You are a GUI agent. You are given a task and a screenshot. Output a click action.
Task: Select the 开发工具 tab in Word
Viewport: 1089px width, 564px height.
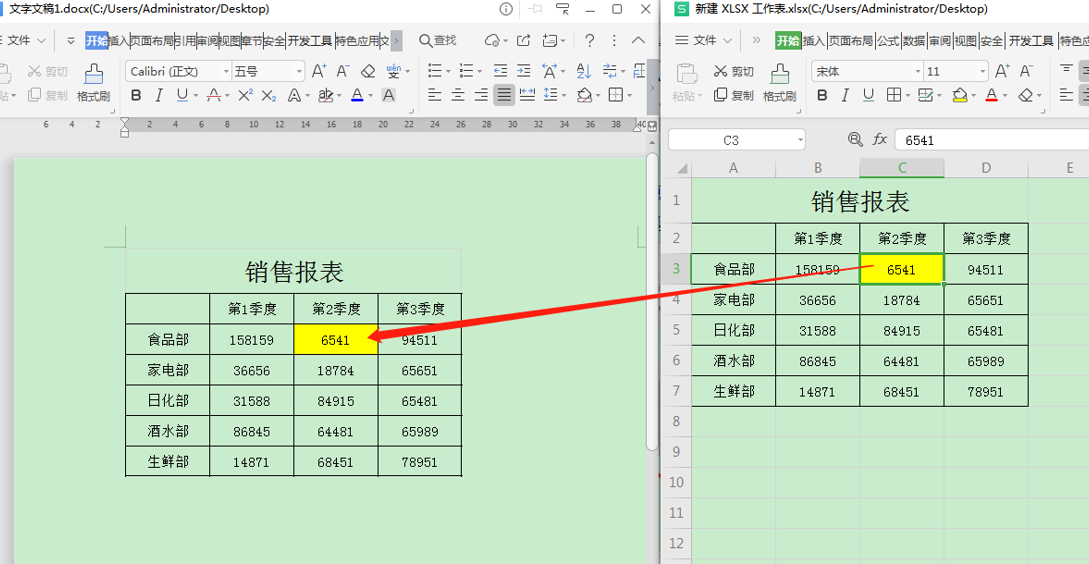click(310, 41)
